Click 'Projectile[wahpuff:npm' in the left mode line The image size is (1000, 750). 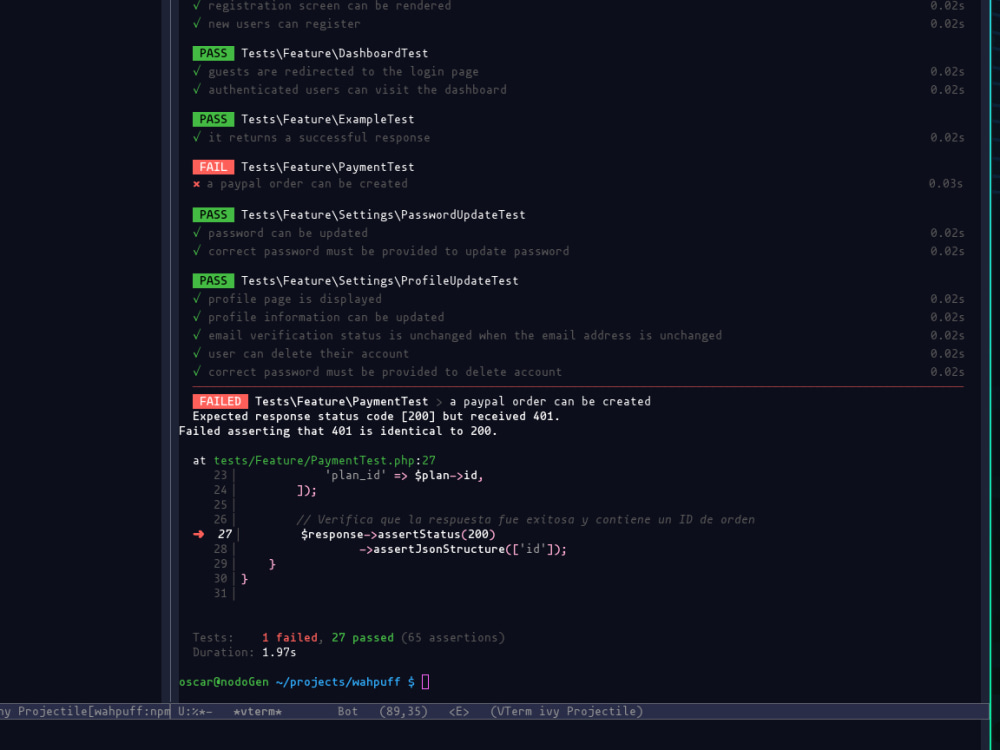click(94, 712)
